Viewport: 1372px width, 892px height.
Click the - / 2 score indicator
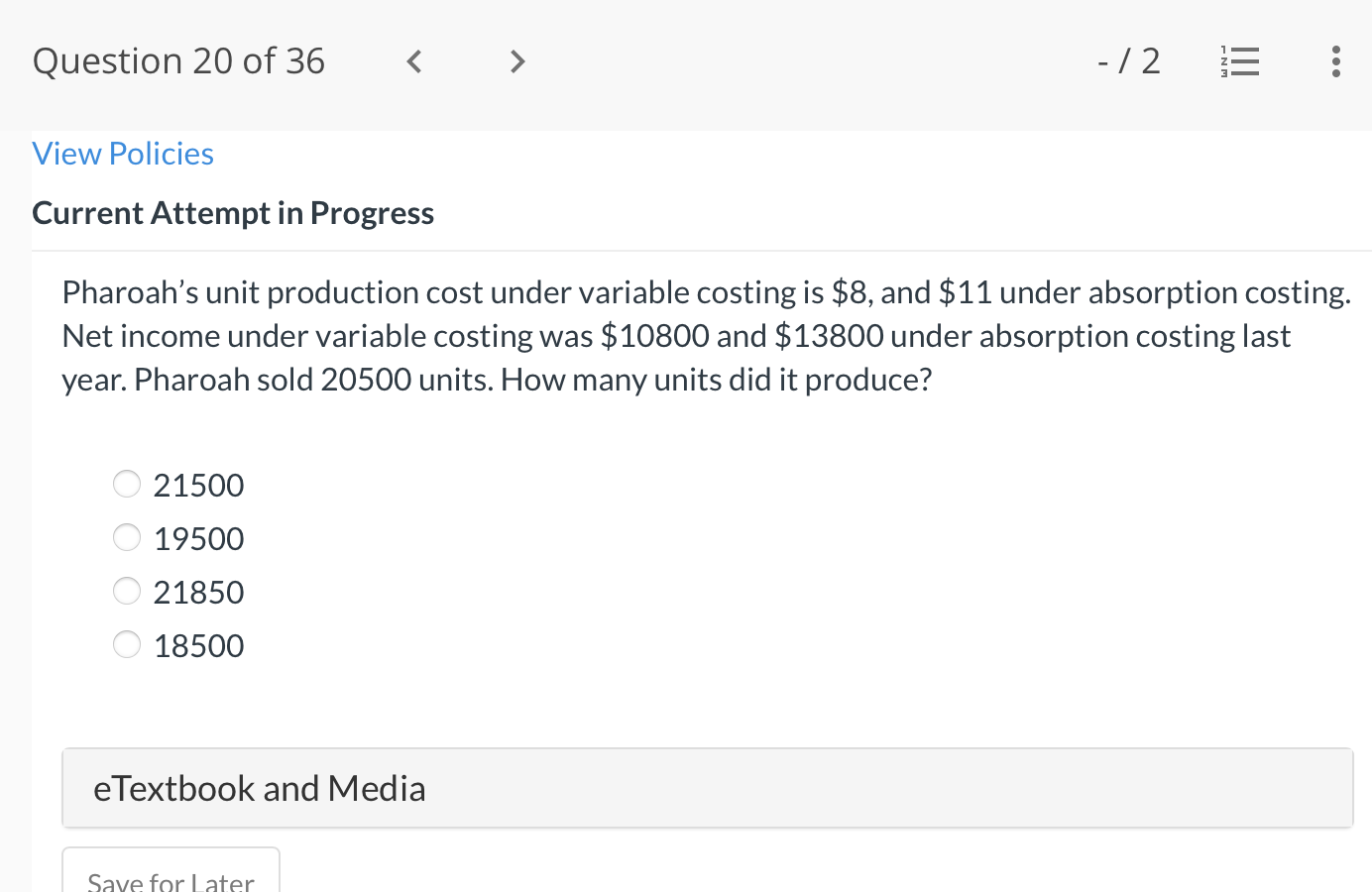pos(1128,60)
